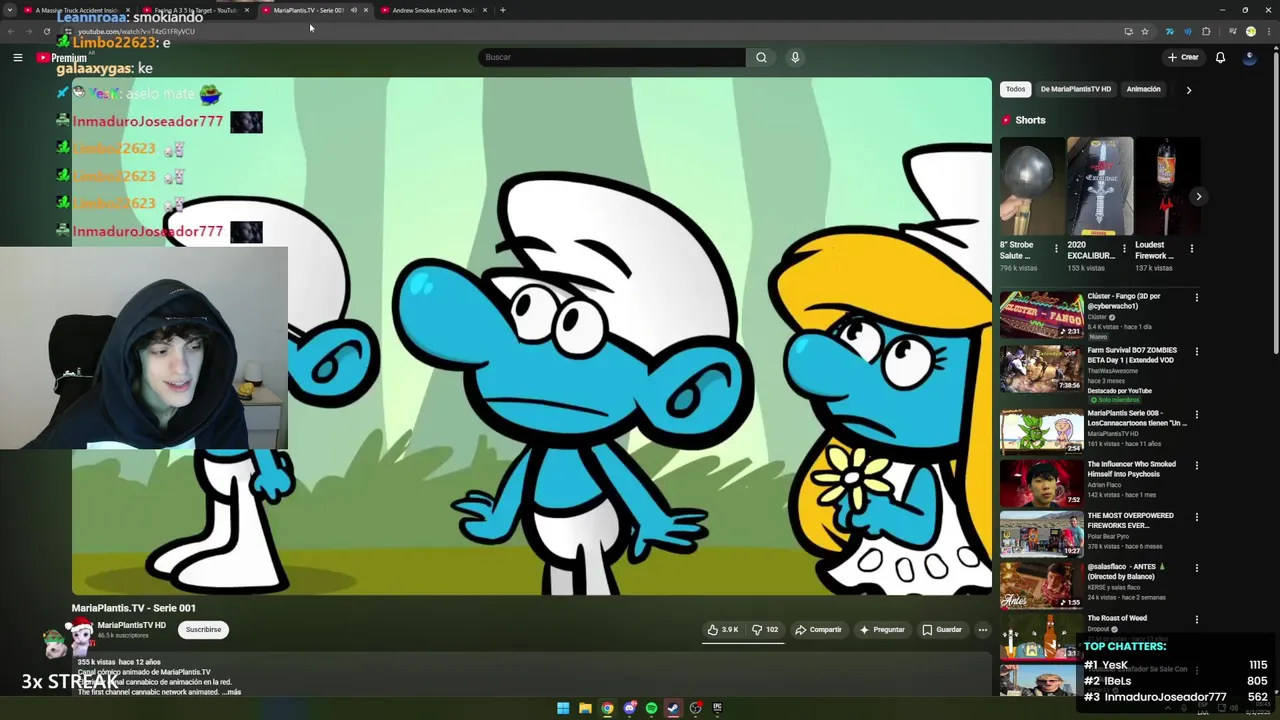
Task: Switch to Facing A 3 5 Target tab
Action: pos(196,10)
